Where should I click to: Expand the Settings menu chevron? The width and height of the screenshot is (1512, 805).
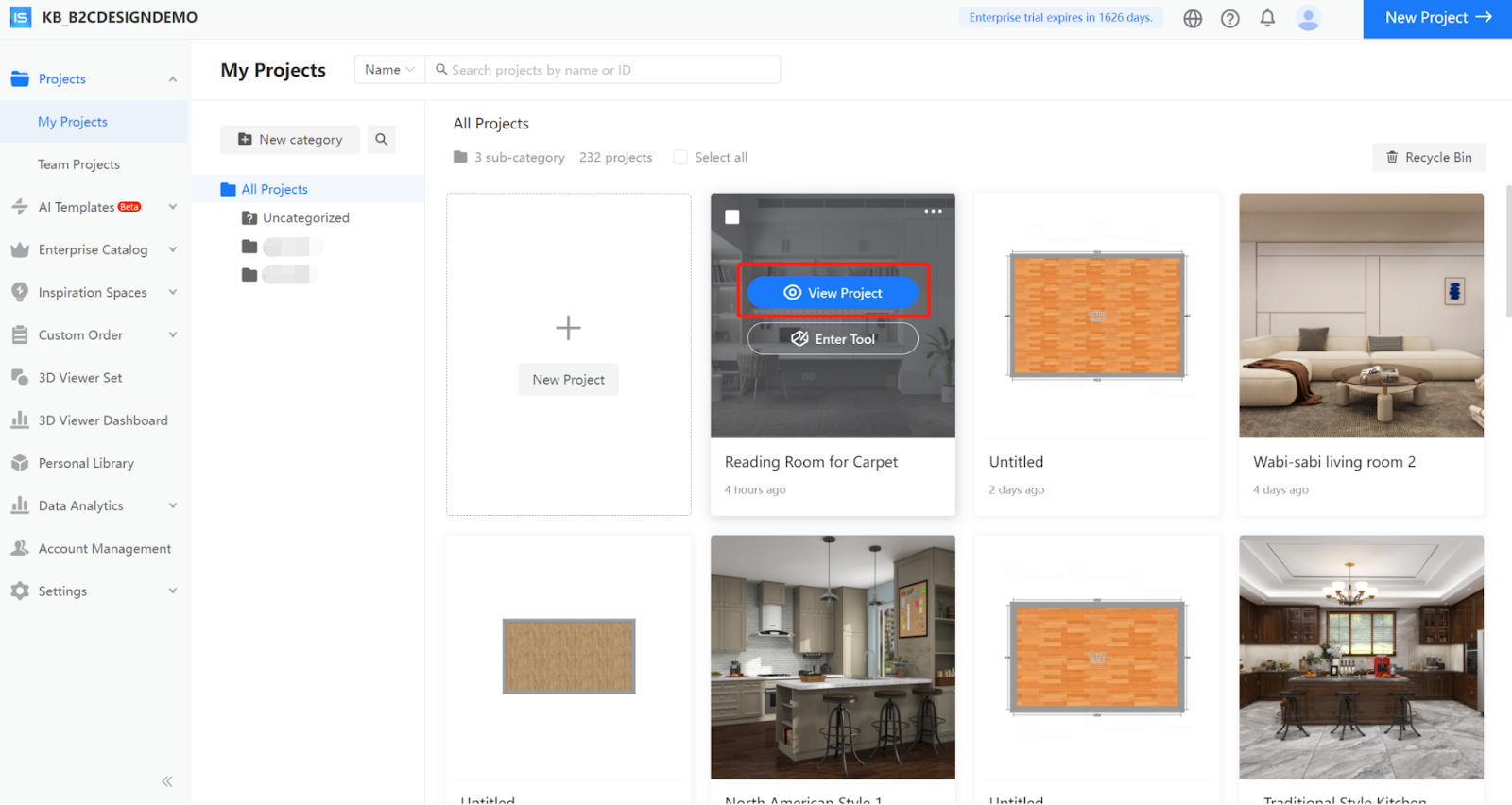tap(173, 591)
